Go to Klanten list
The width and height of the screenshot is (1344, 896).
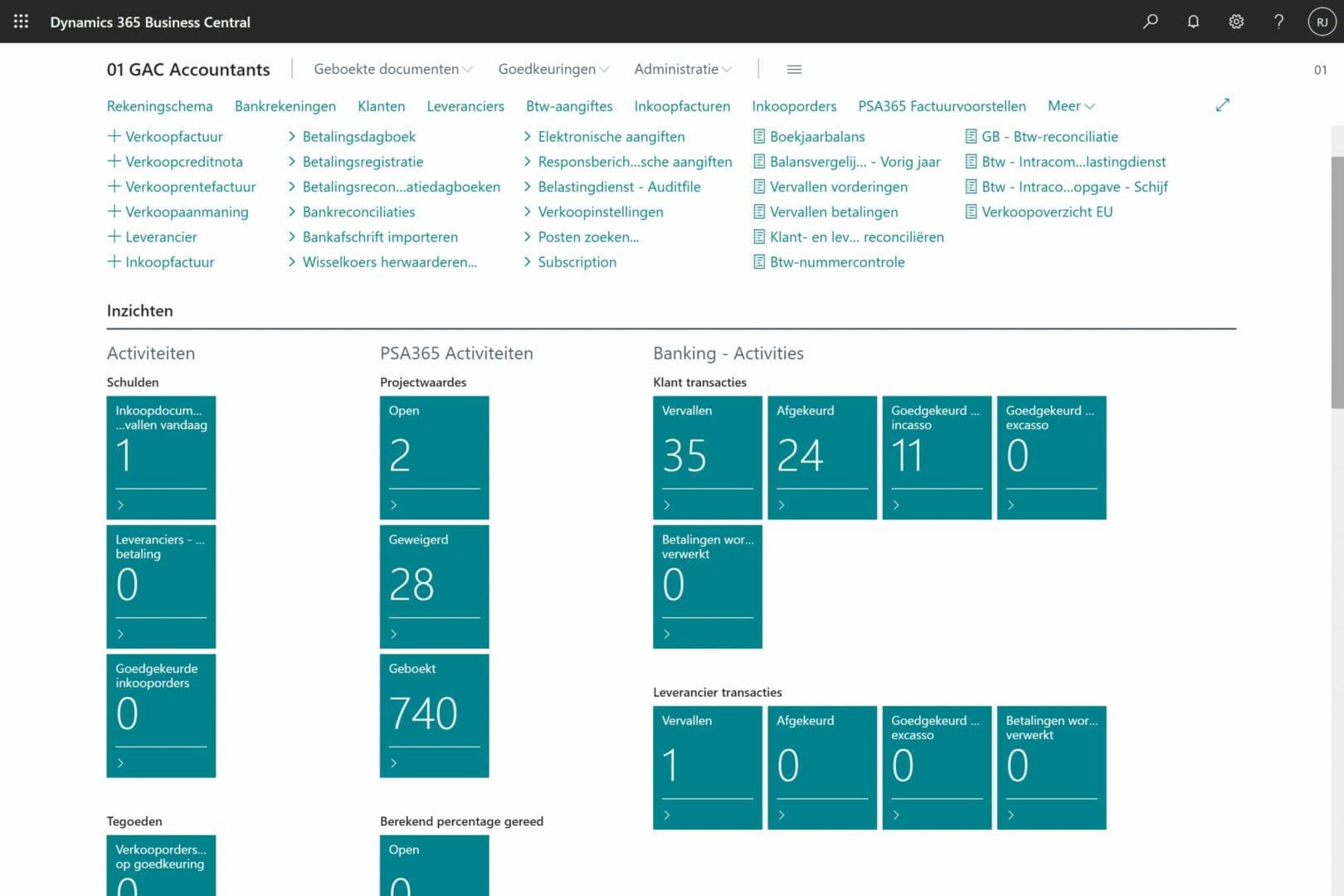pyautogui.click(x=382, y=105)
